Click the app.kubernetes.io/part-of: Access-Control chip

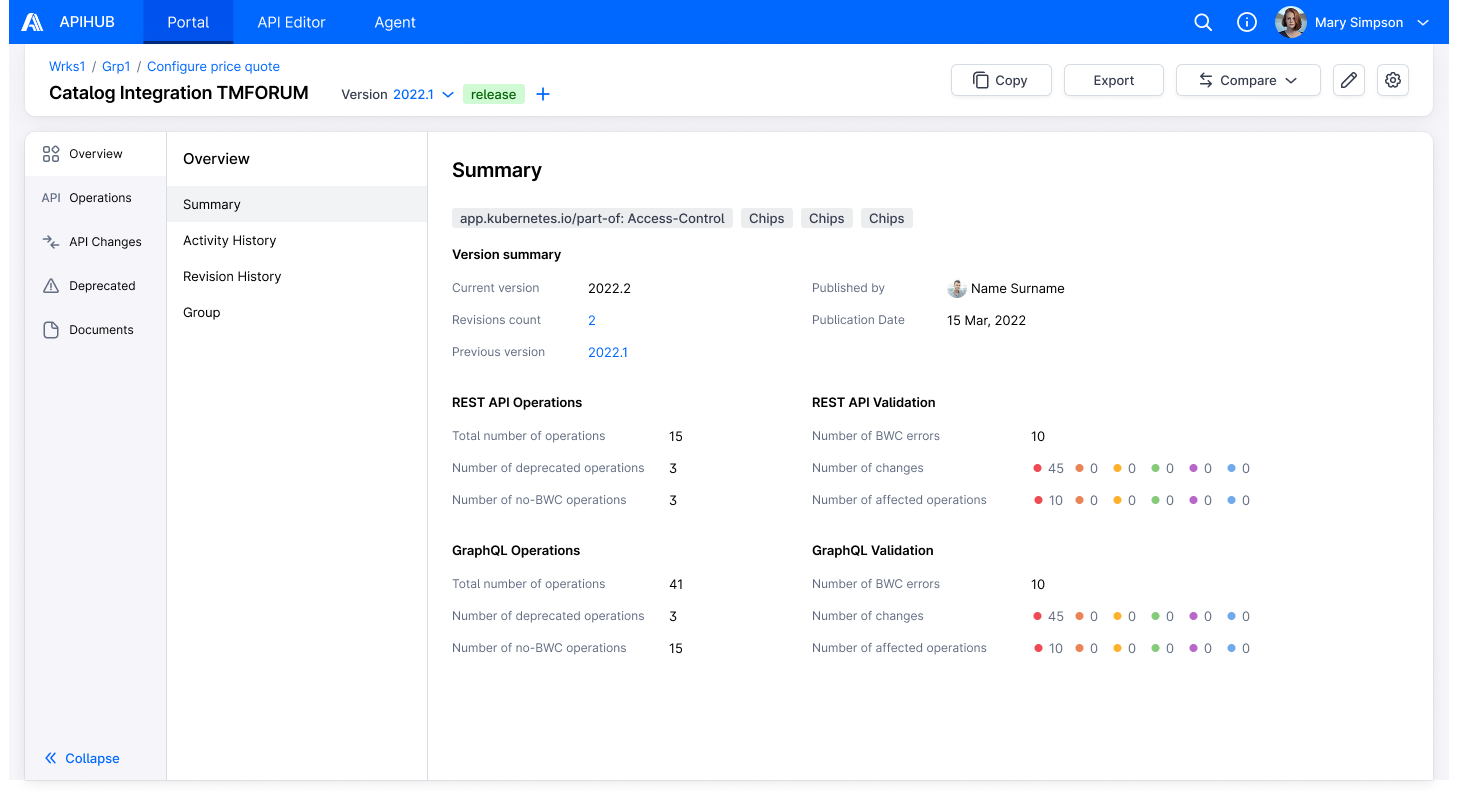(592, 219)
